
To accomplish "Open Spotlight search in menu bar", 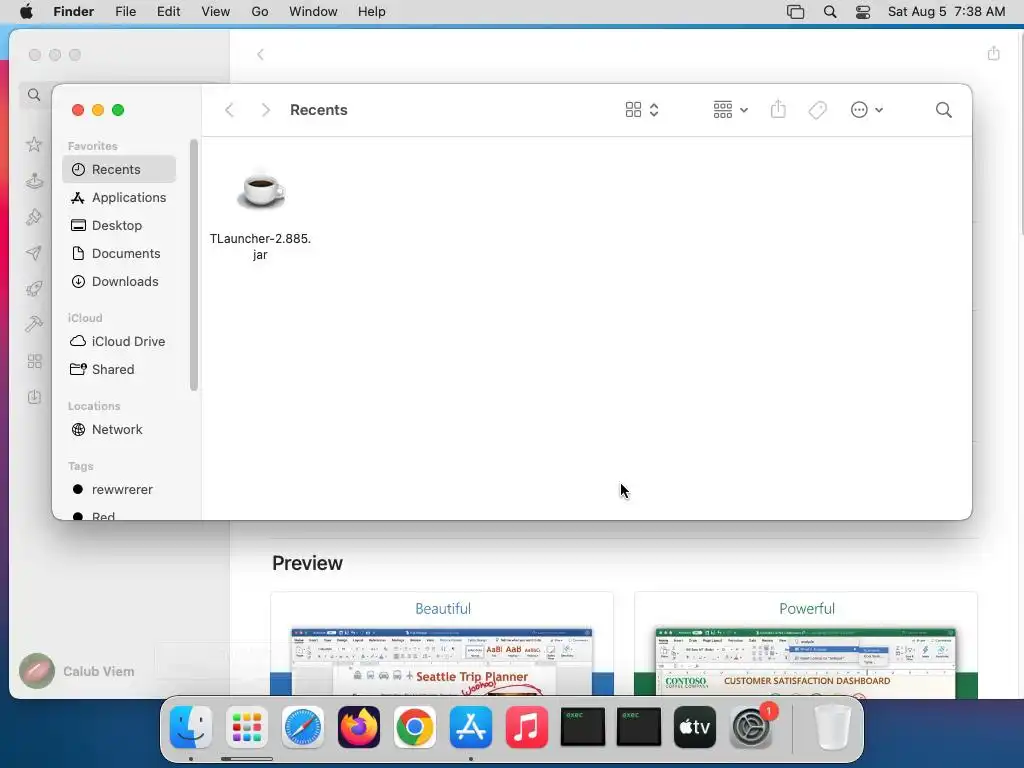I will (830, 12).
